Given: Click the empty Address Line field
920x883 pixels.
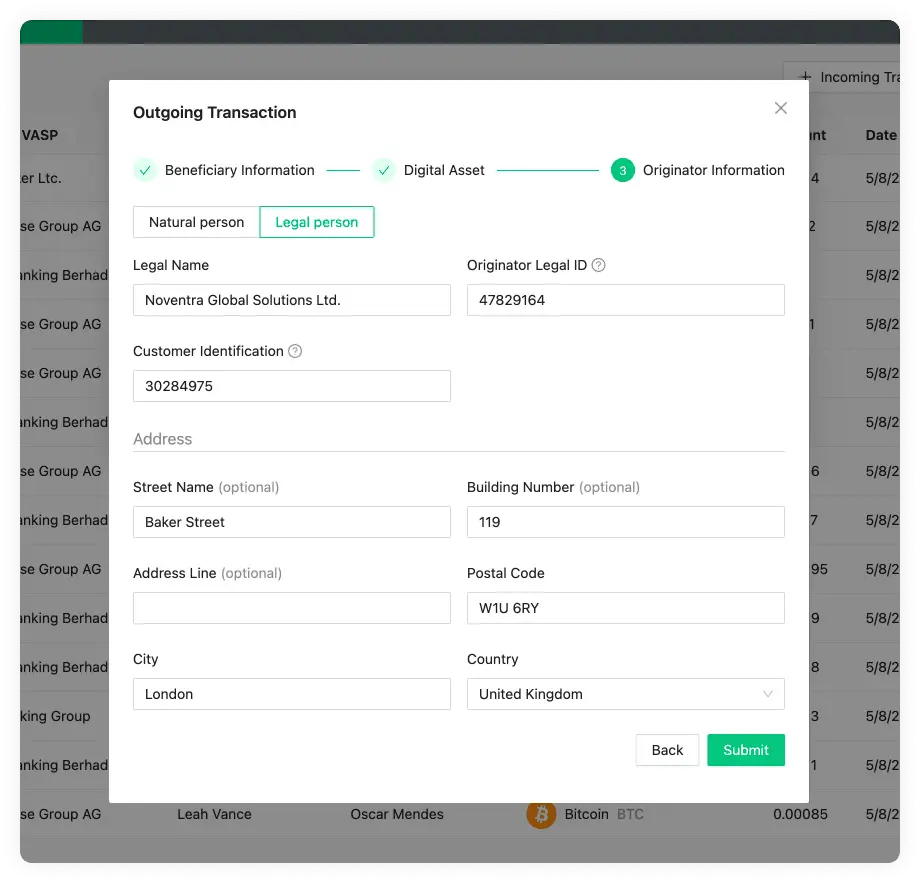Looking at the screenshot, I should coord(291,608).
